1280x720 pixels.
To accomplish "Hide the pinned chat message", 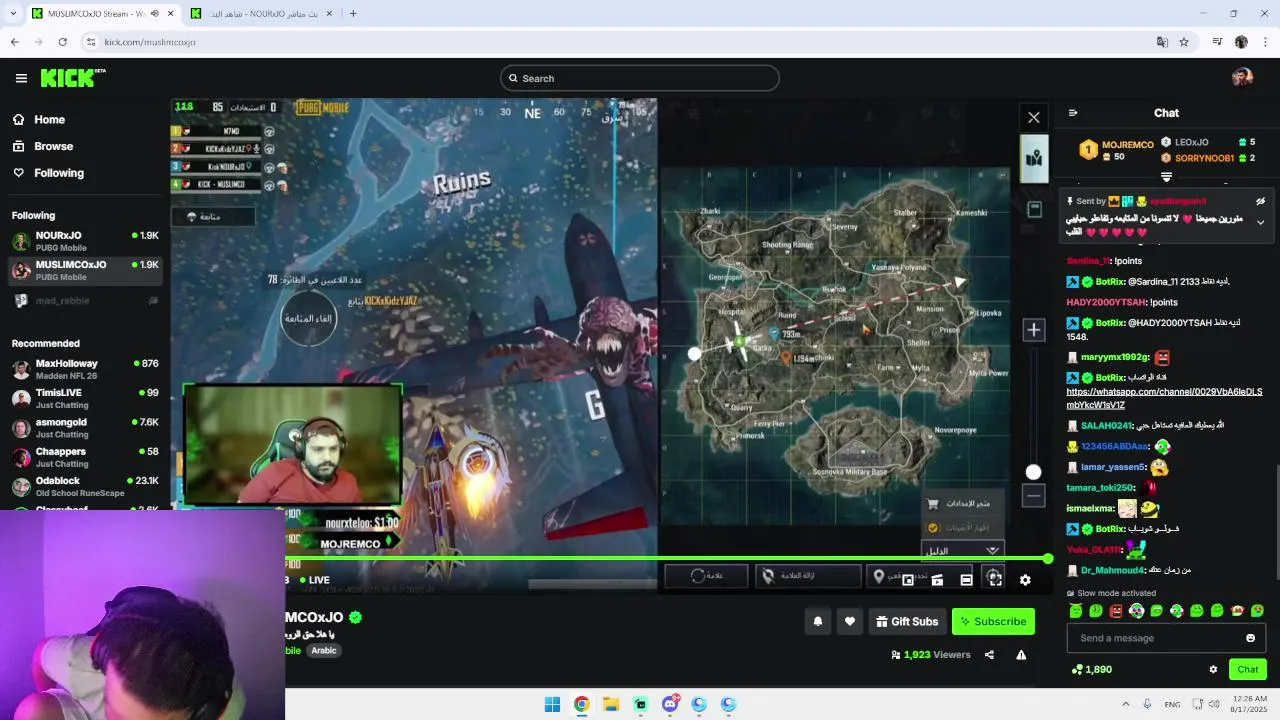I will [1260, 201].
